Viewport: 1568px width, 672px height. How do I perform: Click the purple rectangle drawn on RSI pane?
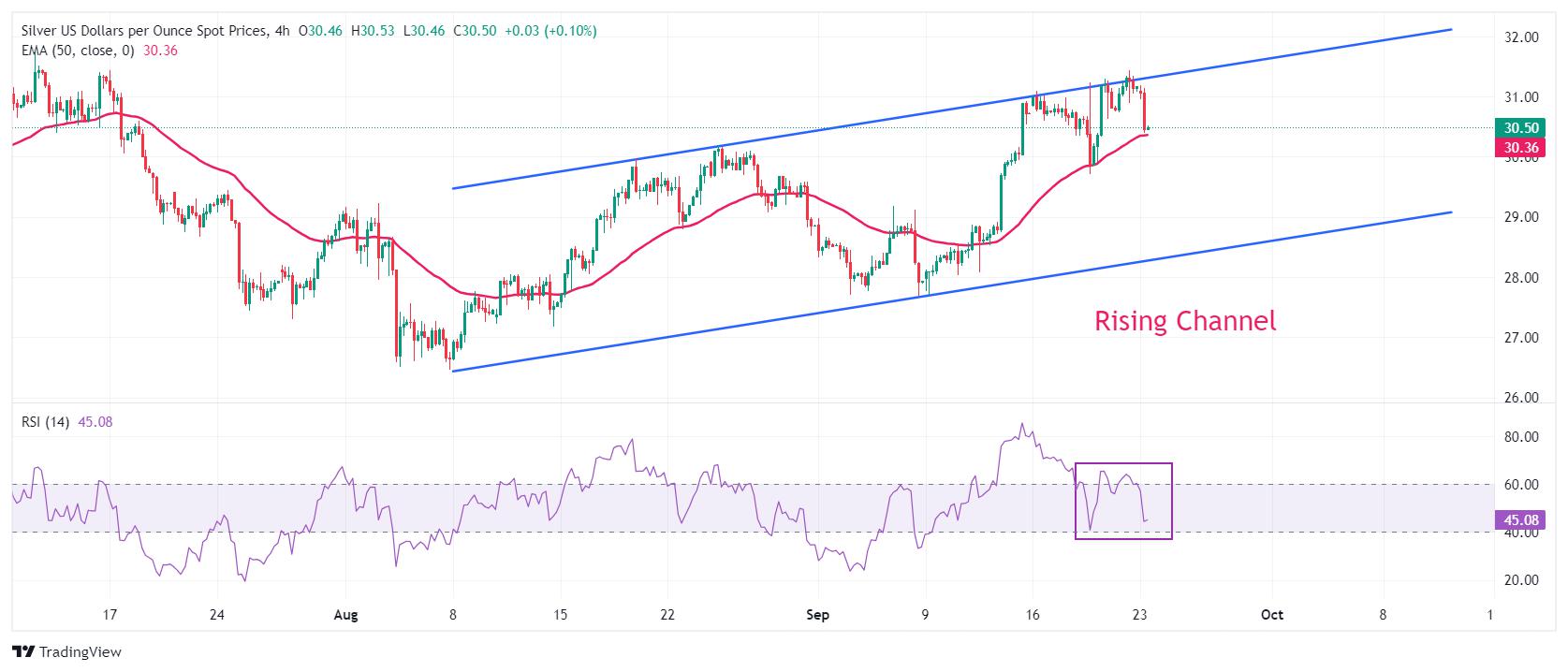point(1123,501)
